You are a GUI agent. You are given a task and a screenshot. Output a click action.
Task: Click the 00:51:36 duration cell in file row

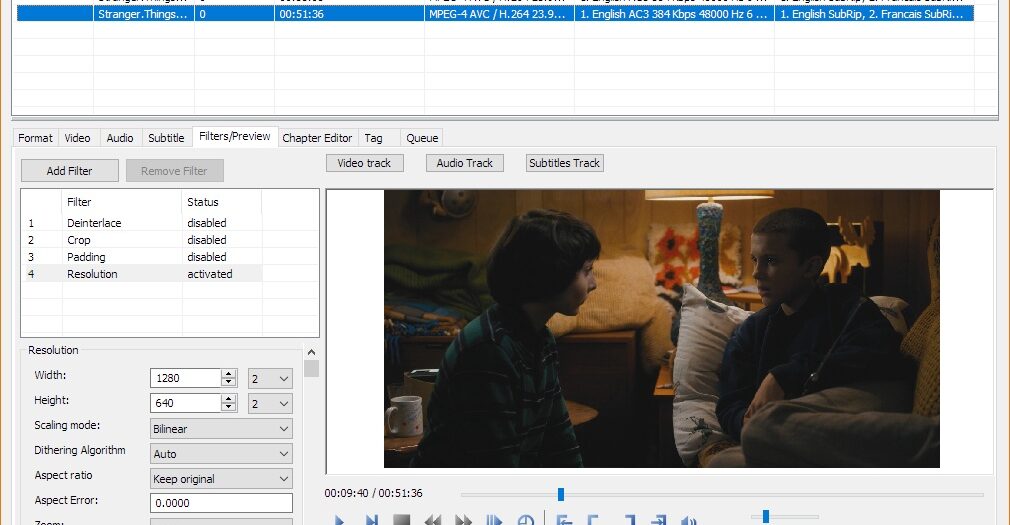pos(348,14)
